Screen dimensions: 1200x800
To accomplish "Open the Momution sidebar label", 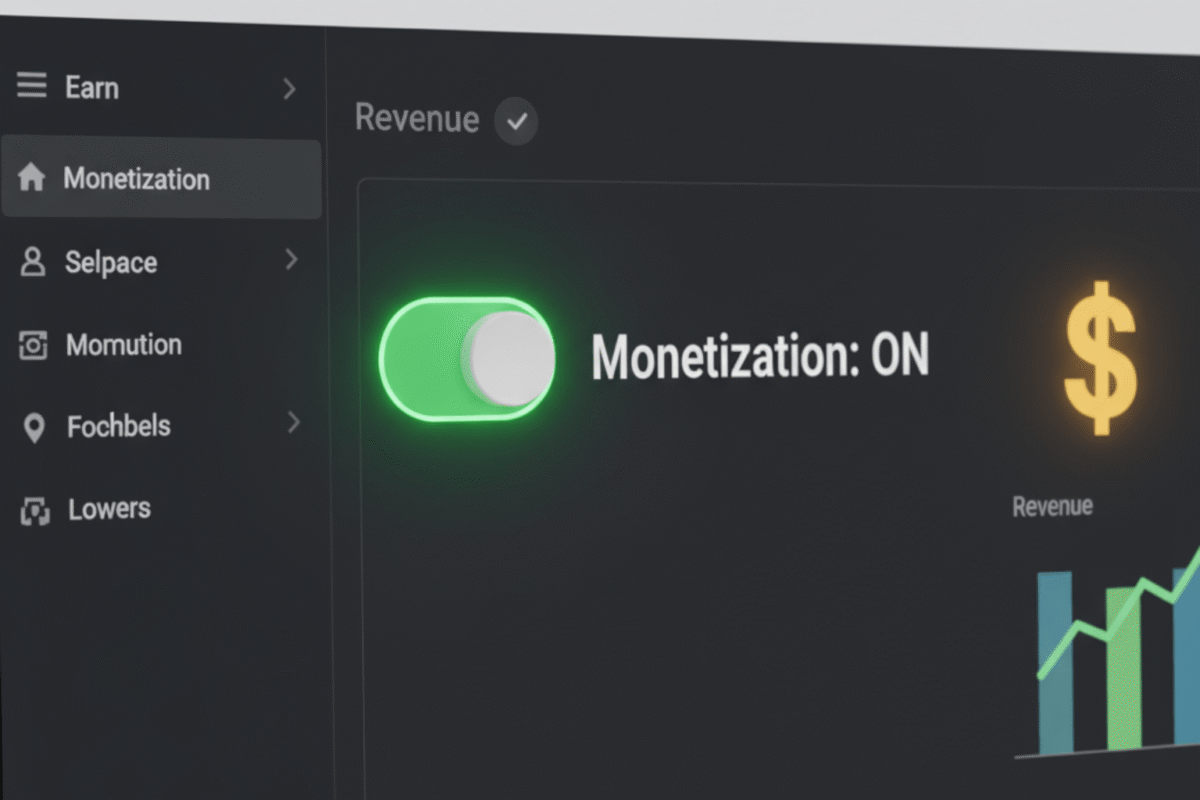I will 124,345.
